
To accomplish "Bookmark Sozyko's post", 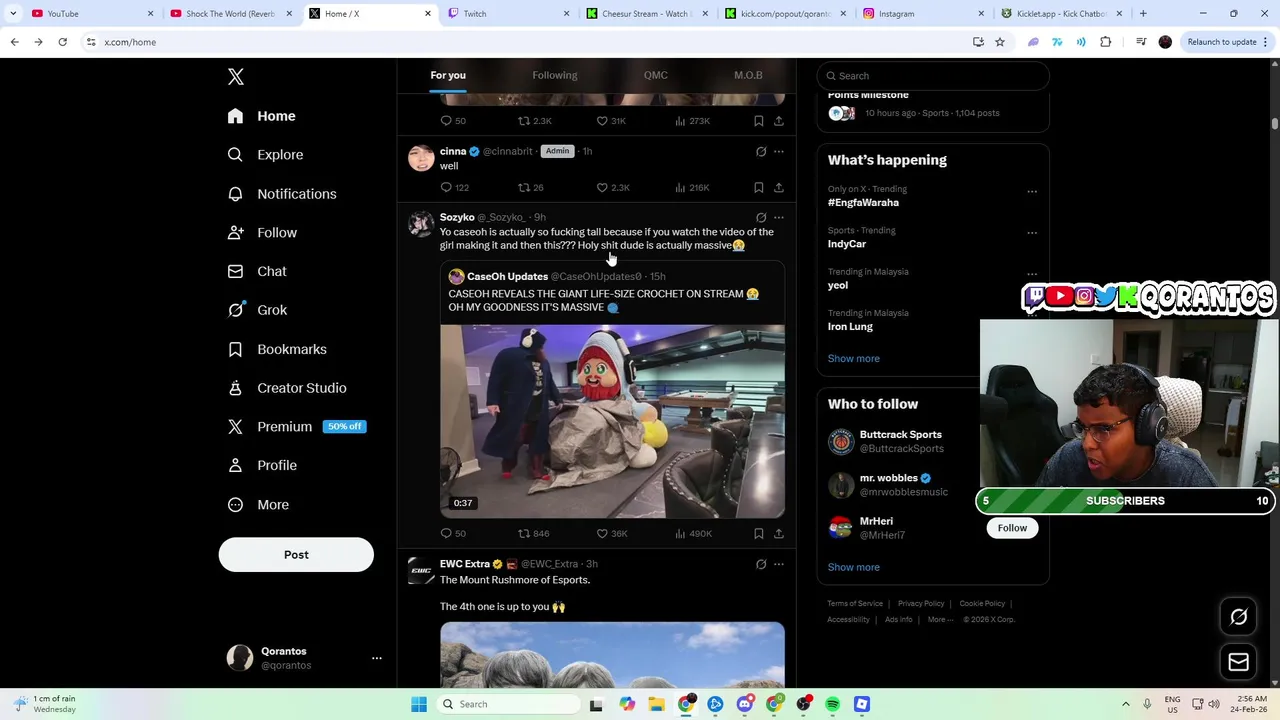I will 758,534.
